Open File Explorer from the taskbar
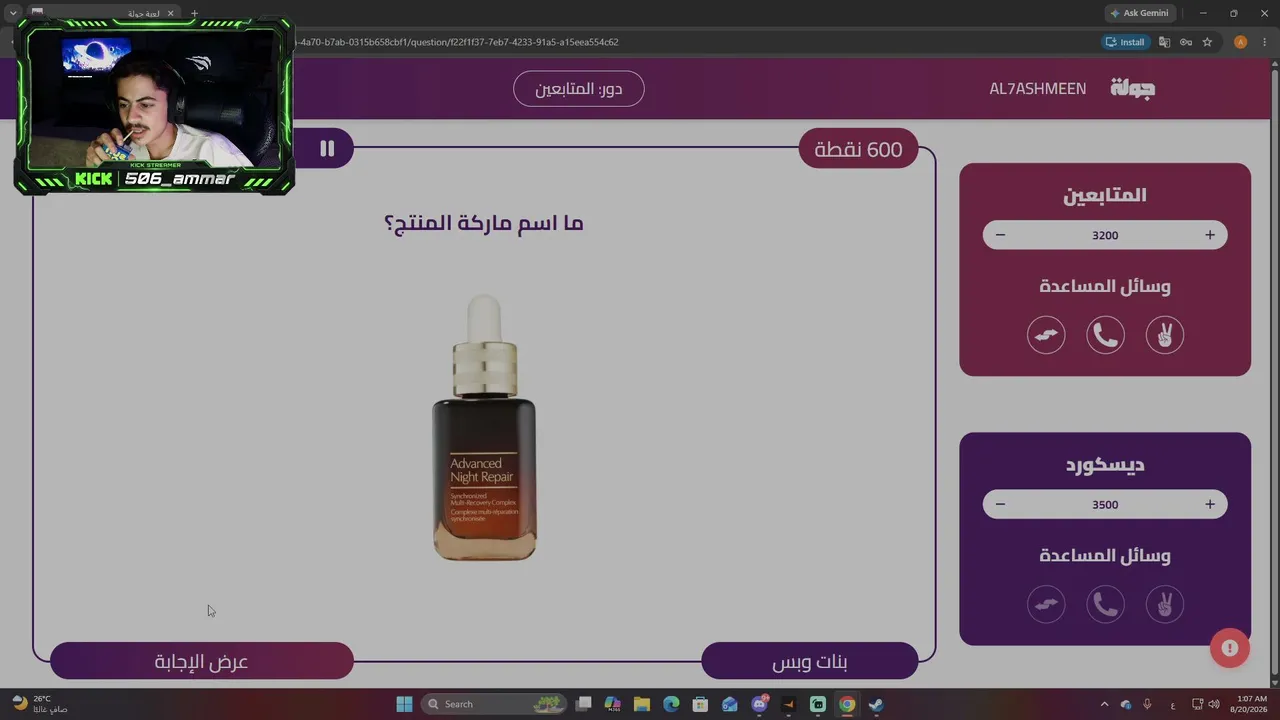 pyautogui.click(x=642, y=704)
